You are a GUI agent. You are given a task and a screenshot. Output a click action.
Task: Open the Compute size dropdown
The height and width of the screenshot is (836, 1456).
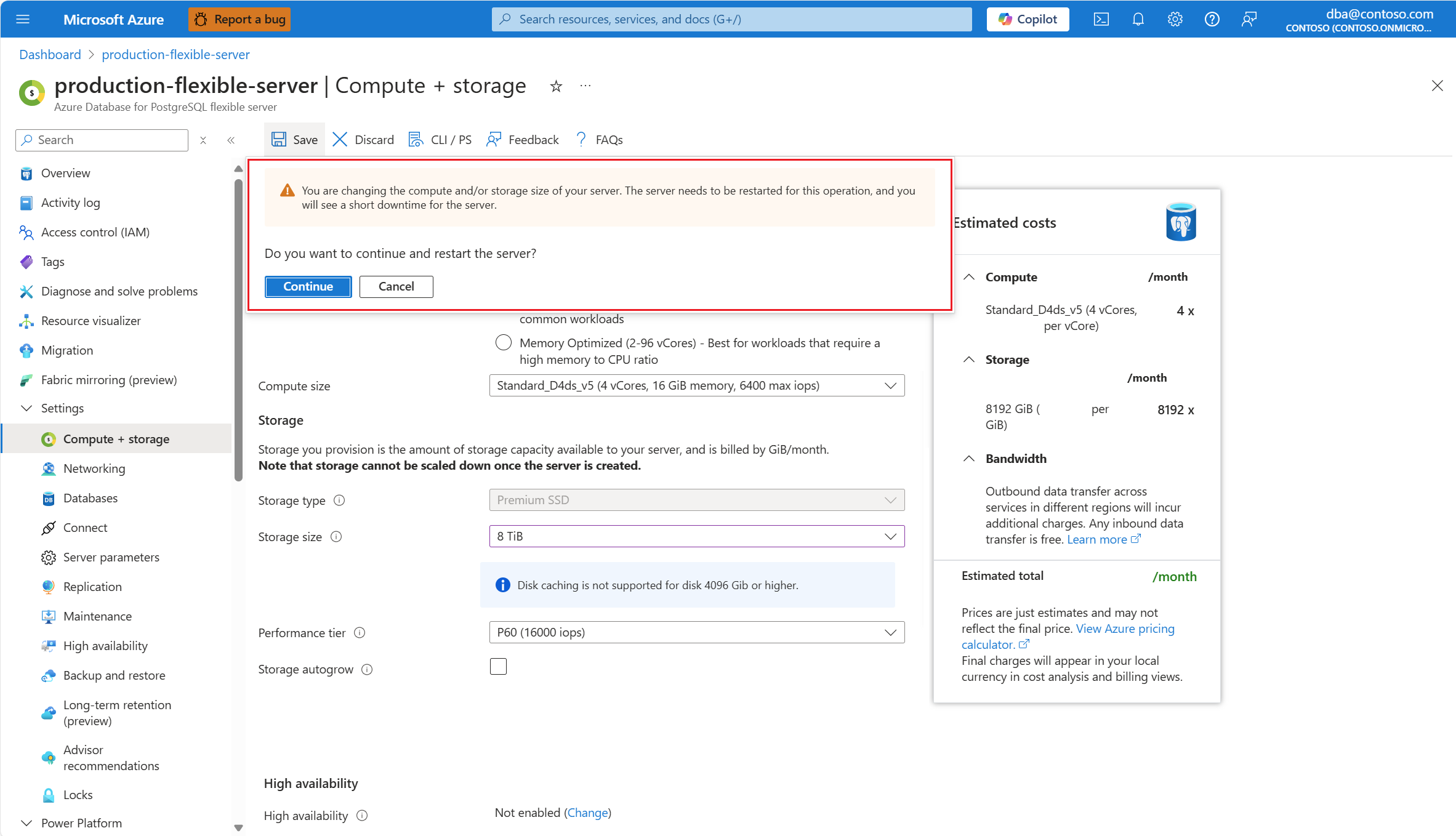696,385
